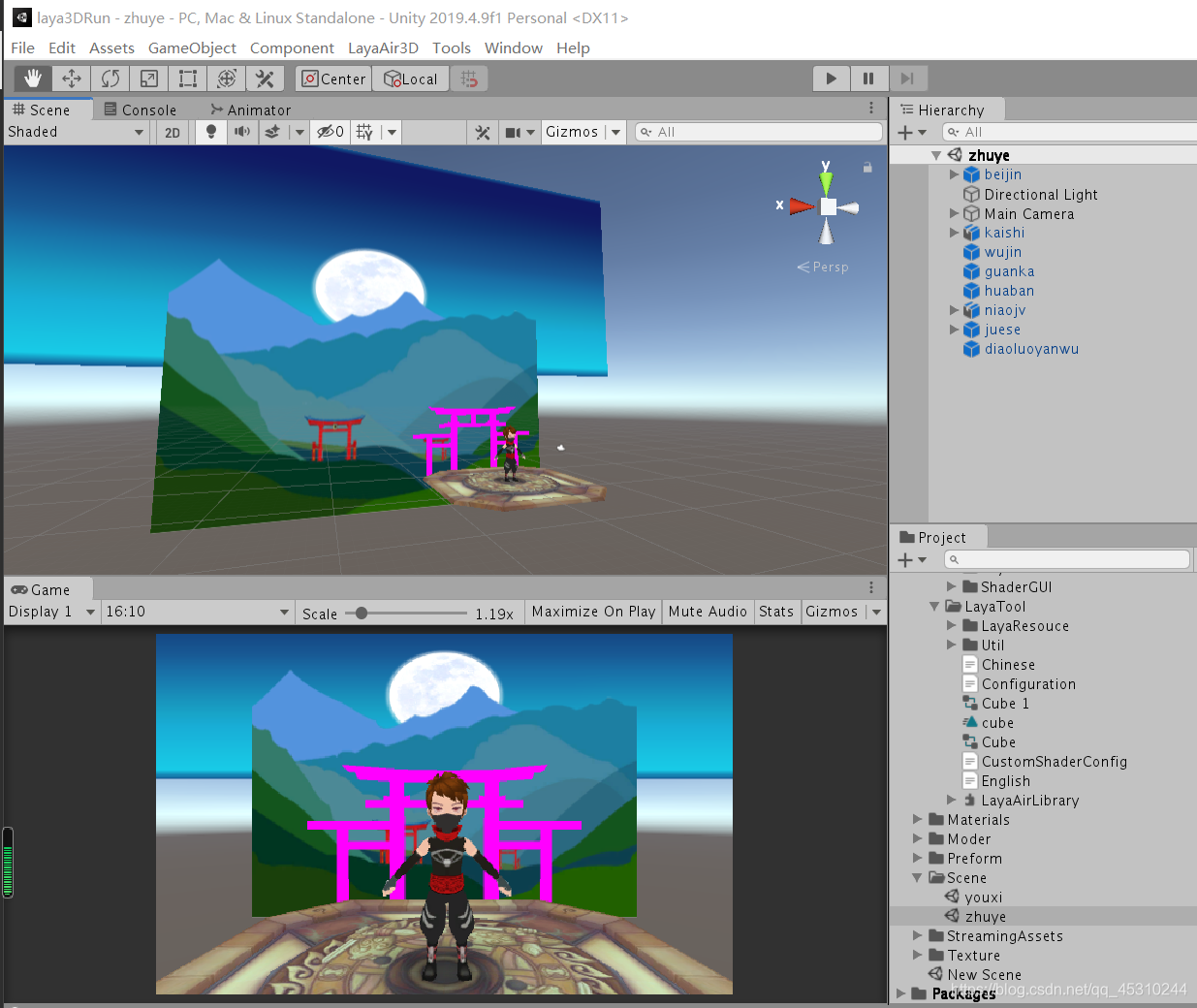Select the Hand tool in the toolbar
Screen dimensions: 1197x1008
tap(31, 79)
